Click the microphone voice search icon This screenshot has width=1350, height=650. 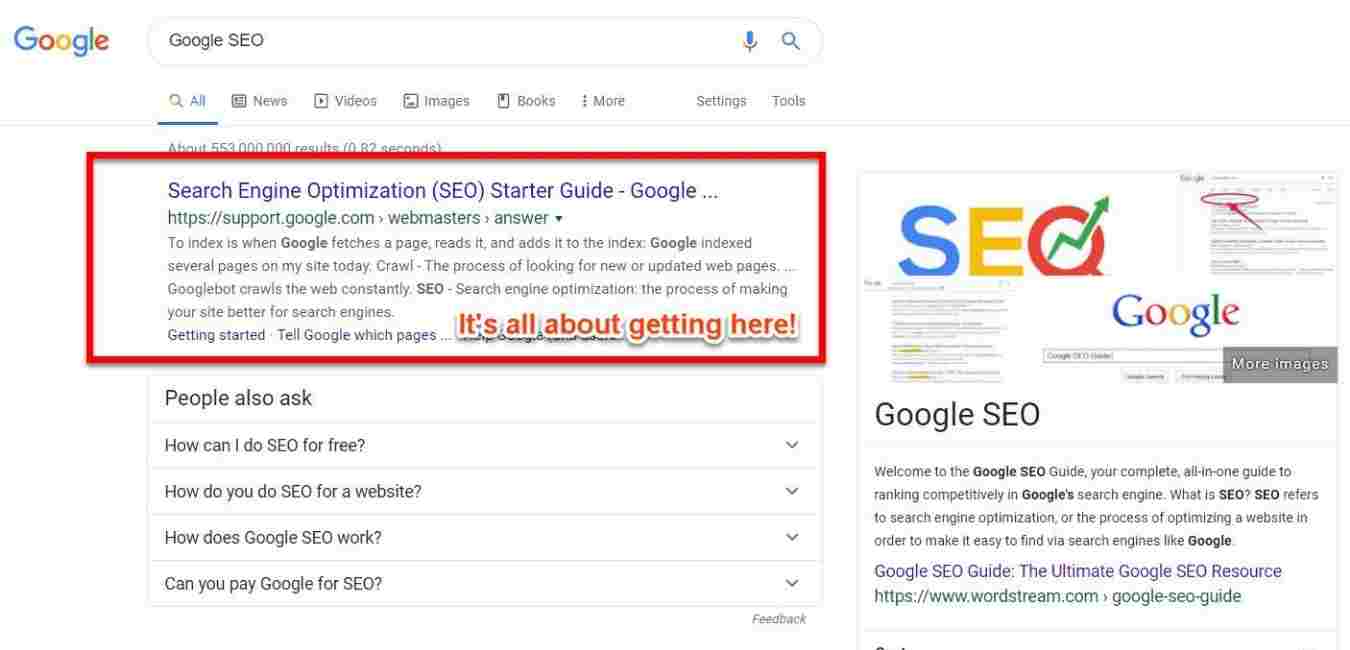pyautogui.click(x=750, y=41)
